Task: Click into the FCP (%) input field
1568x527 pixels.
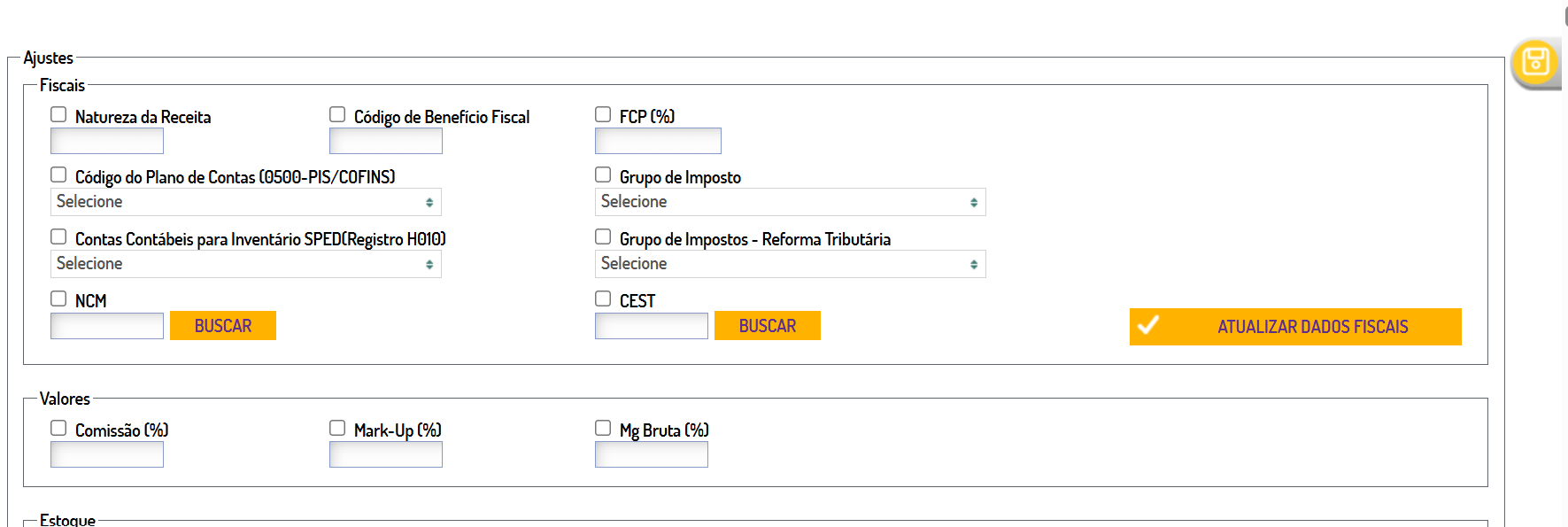Action: pos(658,141)
